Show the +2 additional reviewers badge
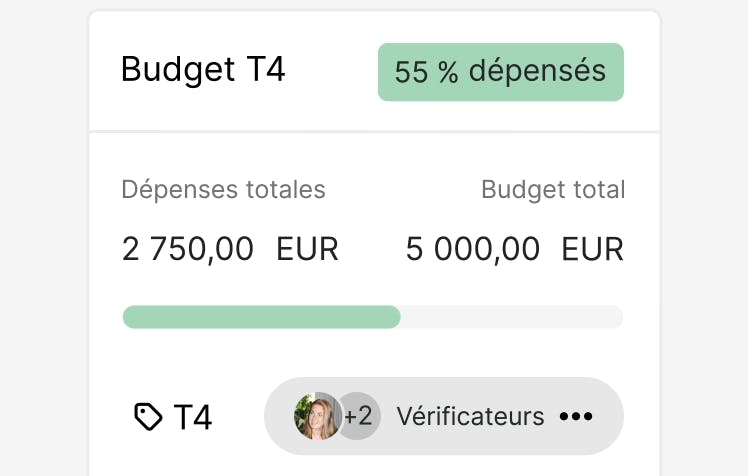This screenshot has width=748, height=476. (x=358, y=416)
